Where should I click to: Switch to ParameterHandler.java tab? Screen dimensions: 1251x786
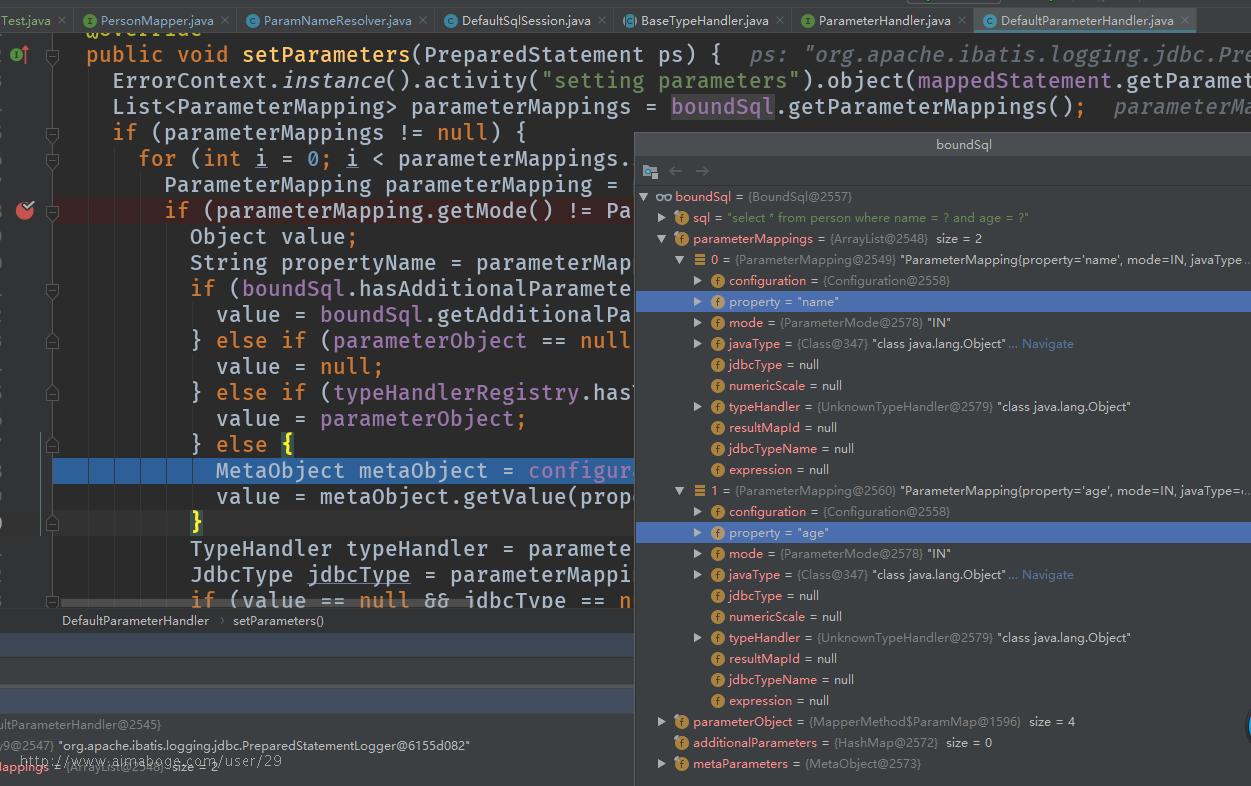[x=885, y=20]
